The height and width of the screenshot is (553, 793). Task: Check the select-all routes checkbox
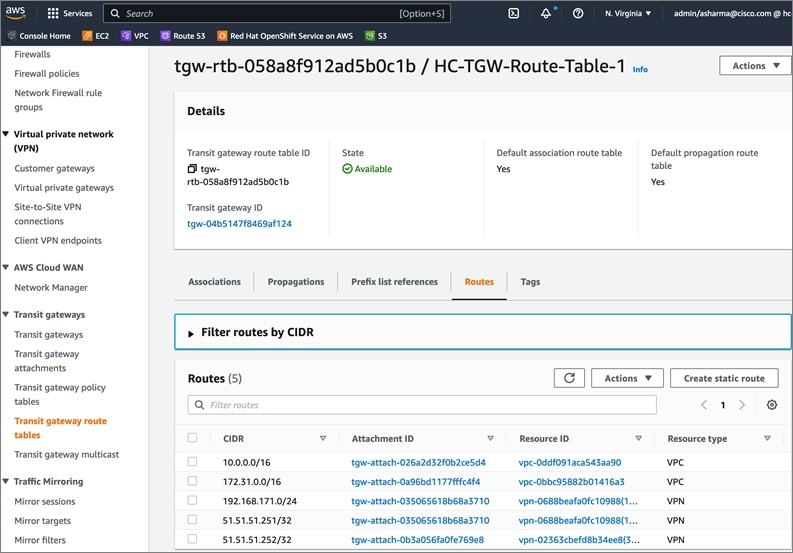(192, 438)
